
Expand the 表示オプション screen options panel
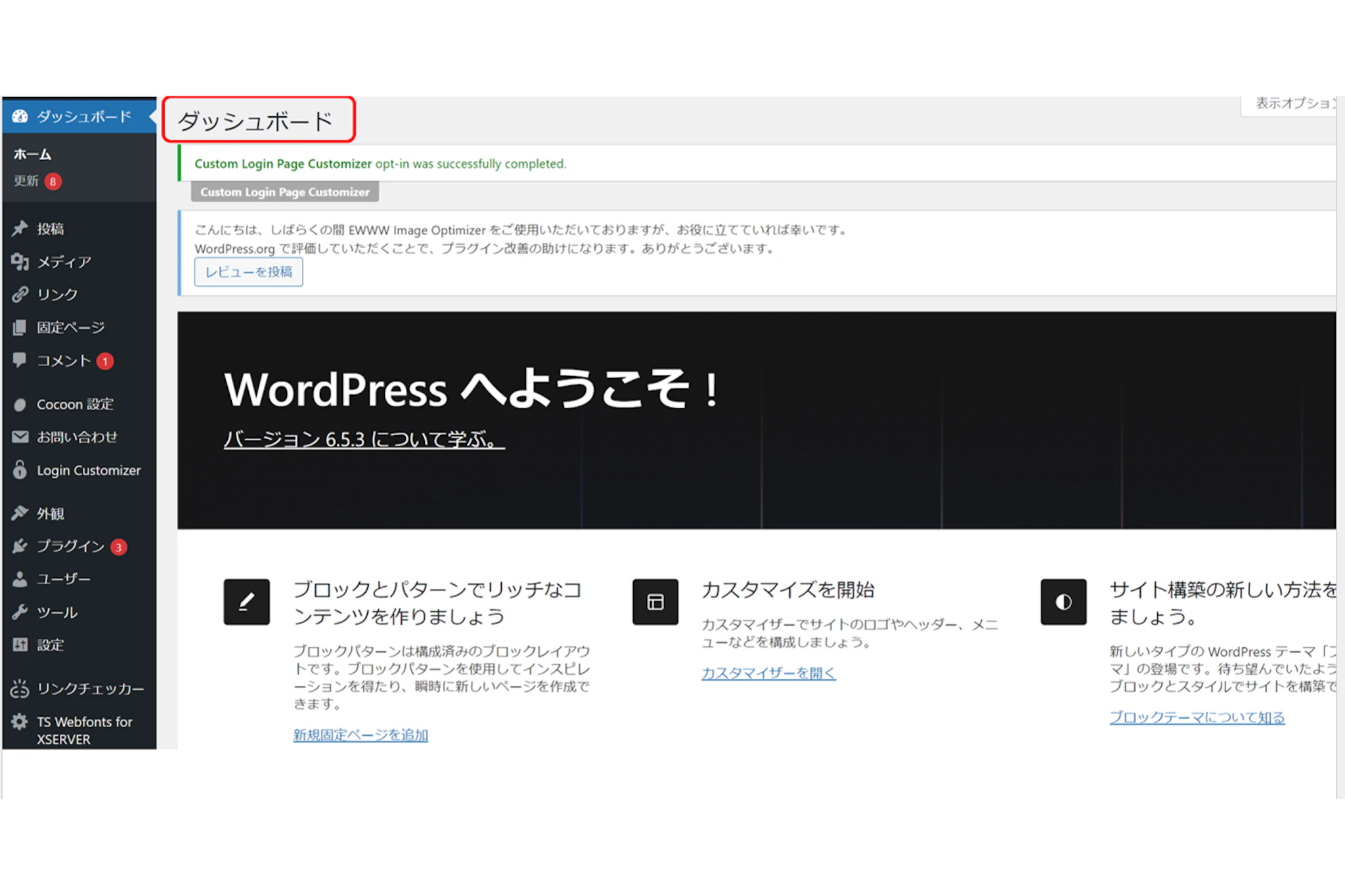coord(1294,104)
